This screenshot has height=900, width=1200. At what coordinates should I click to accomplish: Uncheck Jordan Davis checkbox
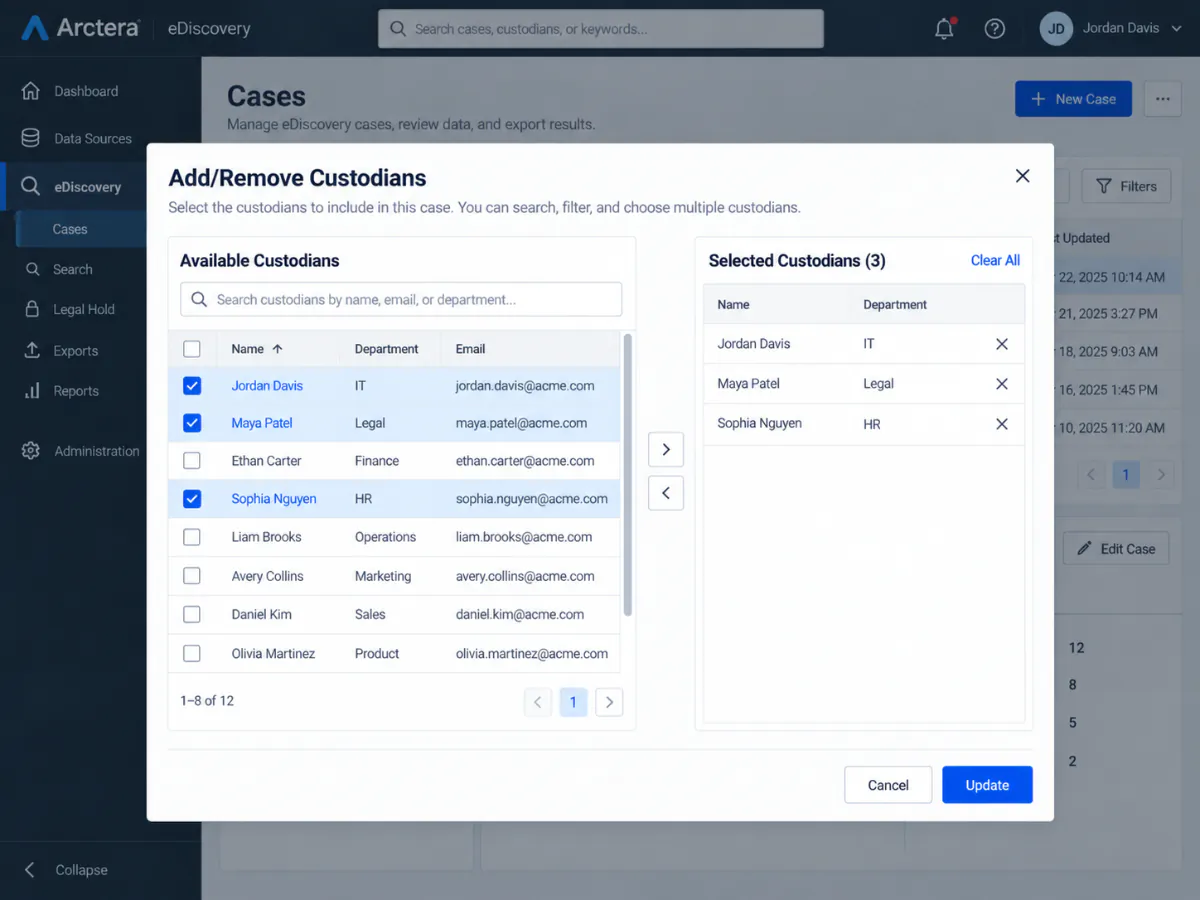tap(192, 386)
